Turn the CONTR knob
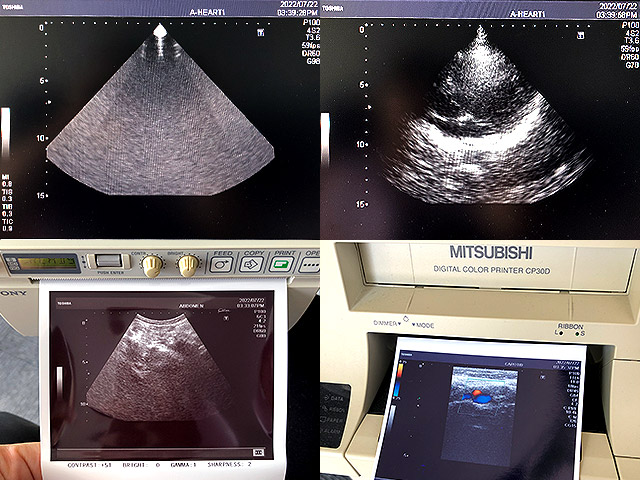The width and height of the screenshot is (640, 480). pyautogui.click(x=151, y=265)
